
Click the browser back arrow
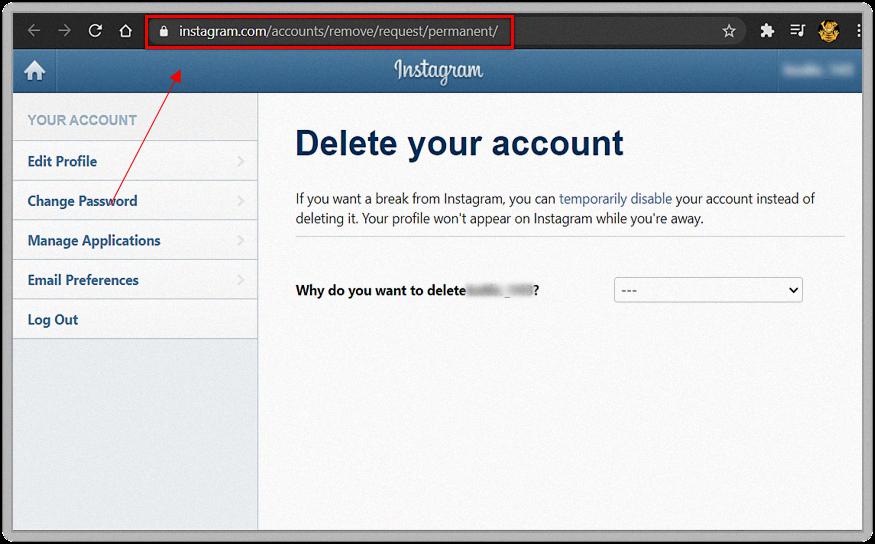pyautogui.click(x=34, y=31)
